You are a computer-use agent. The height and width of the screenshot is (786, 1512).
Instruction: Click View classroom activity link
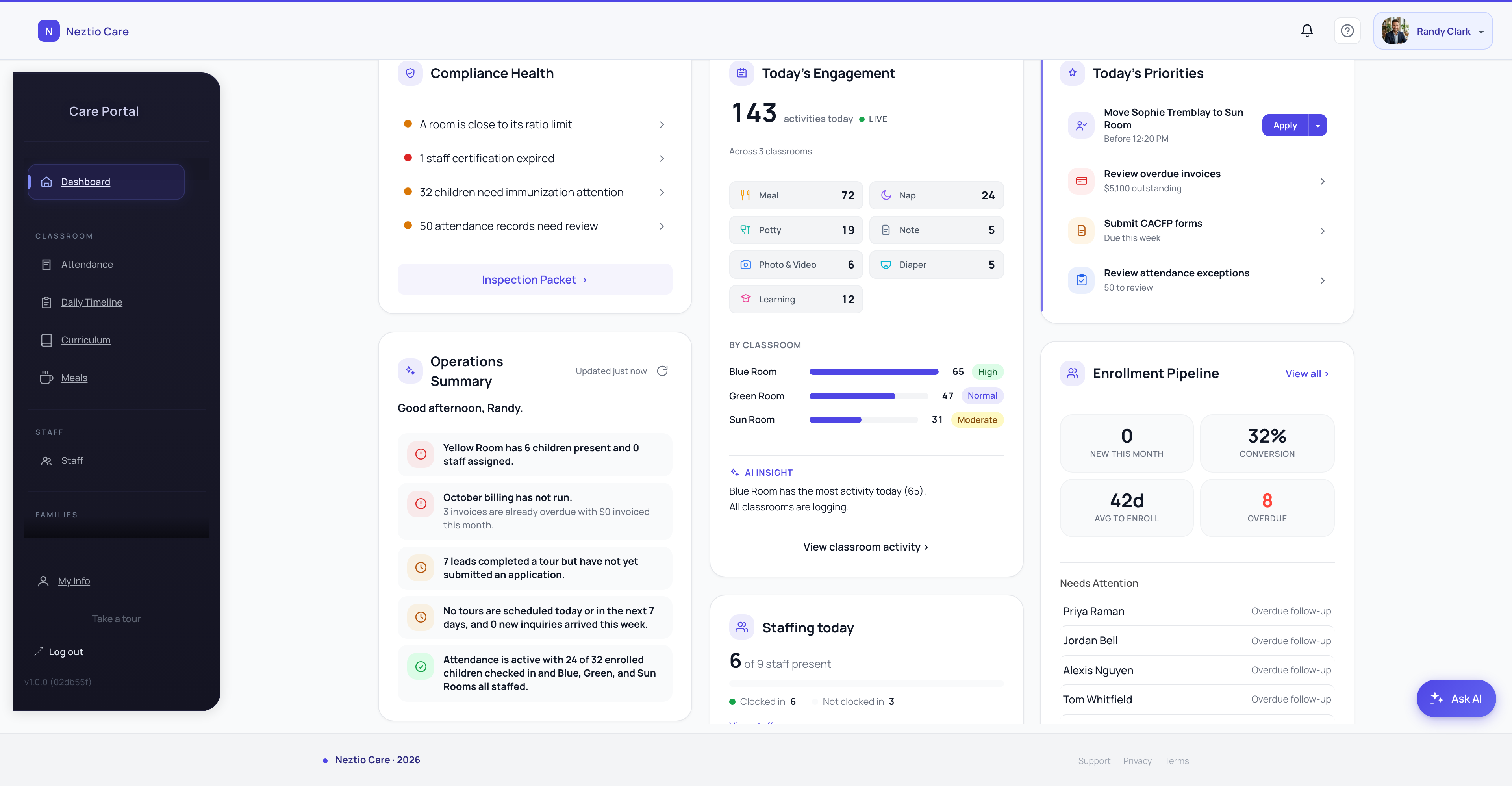pos(866,547)
